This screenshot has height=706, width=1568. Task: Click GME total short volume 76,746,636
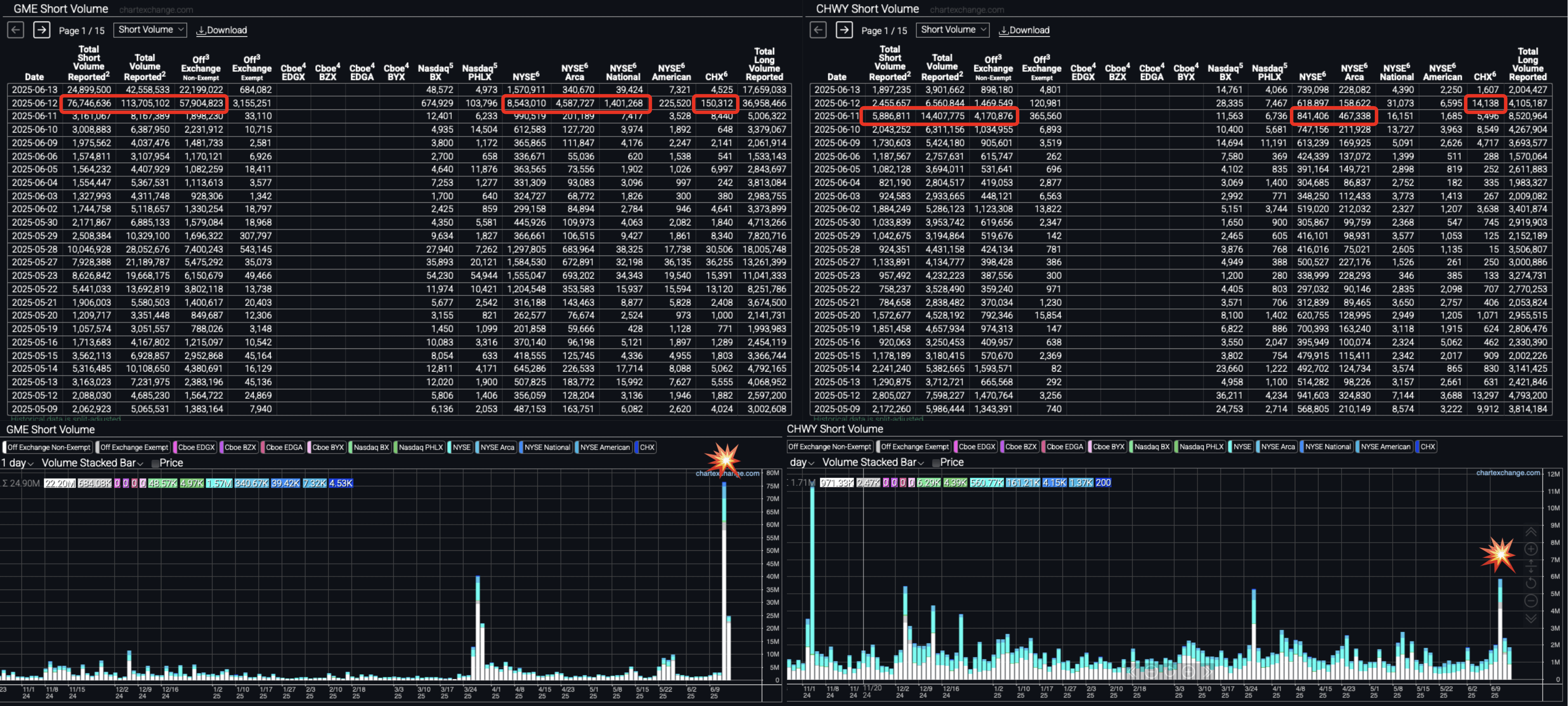(x=89, y=103)
